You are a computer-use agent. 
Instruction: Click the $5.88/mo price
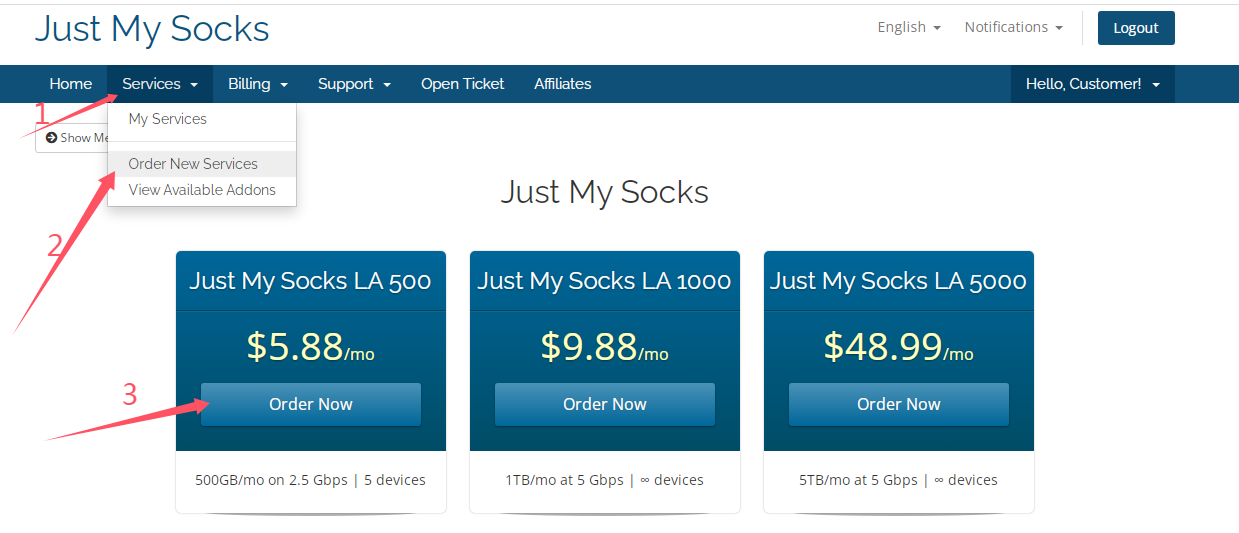[x=311, y=347]
